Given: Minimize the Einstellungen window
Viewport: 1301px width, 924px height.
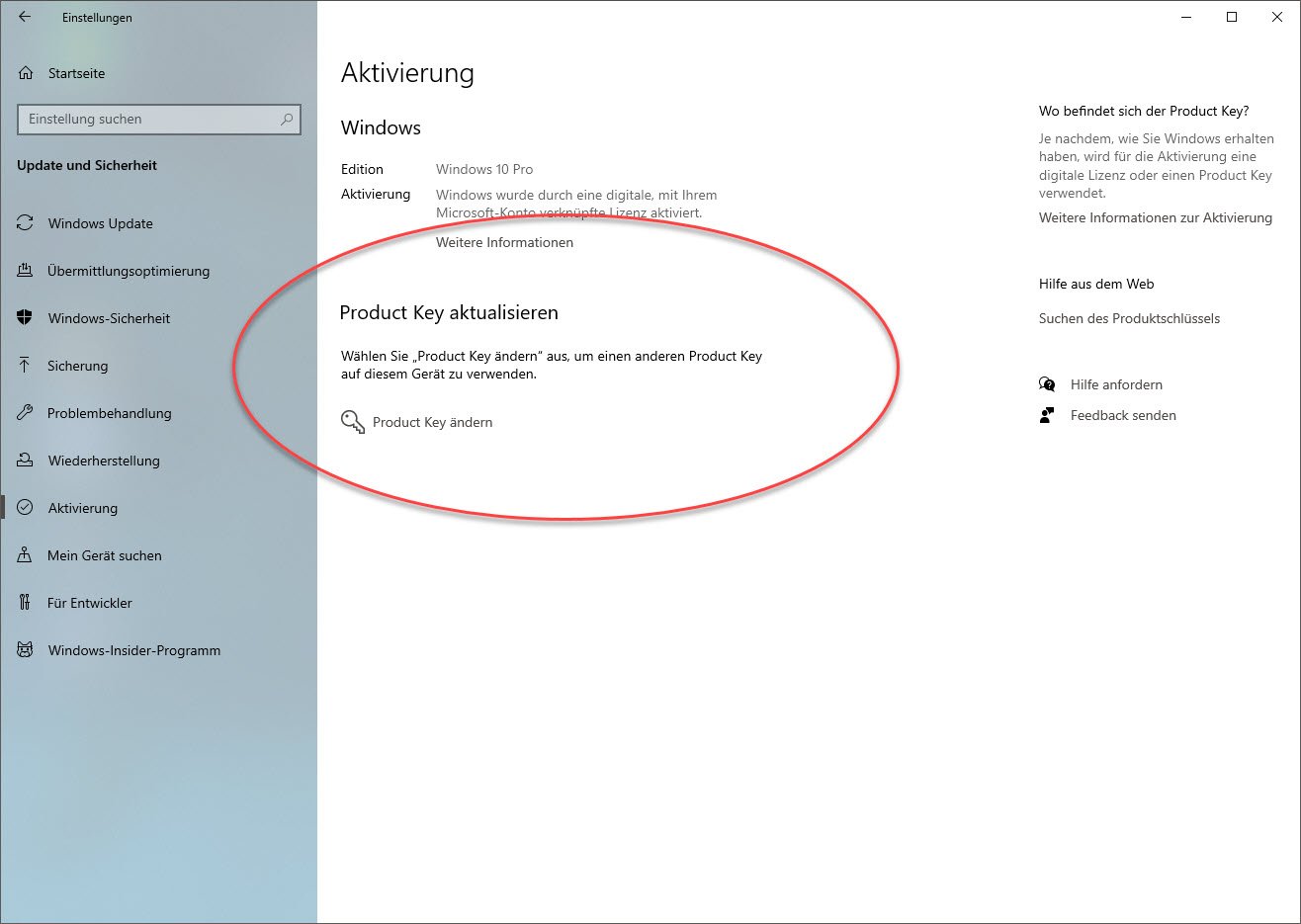Looking at the screenshot, I should 1186,17.
